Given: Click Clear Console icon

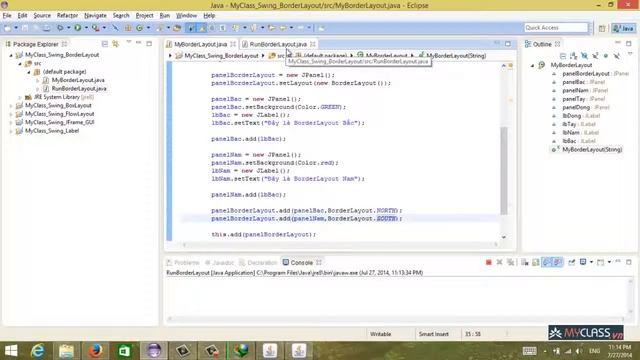Looking at the screenshot, I should click(x=525, y=262).
